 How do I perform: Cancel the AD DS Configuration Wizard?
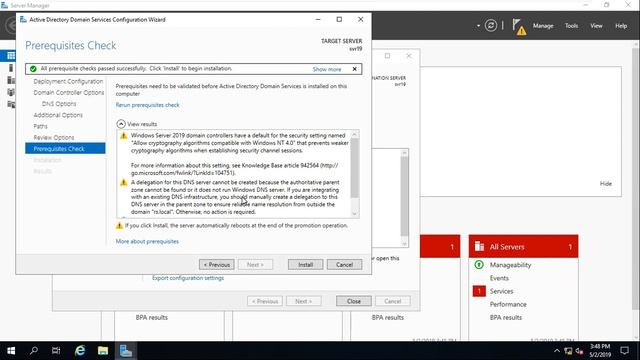click(x=344, y=264)
